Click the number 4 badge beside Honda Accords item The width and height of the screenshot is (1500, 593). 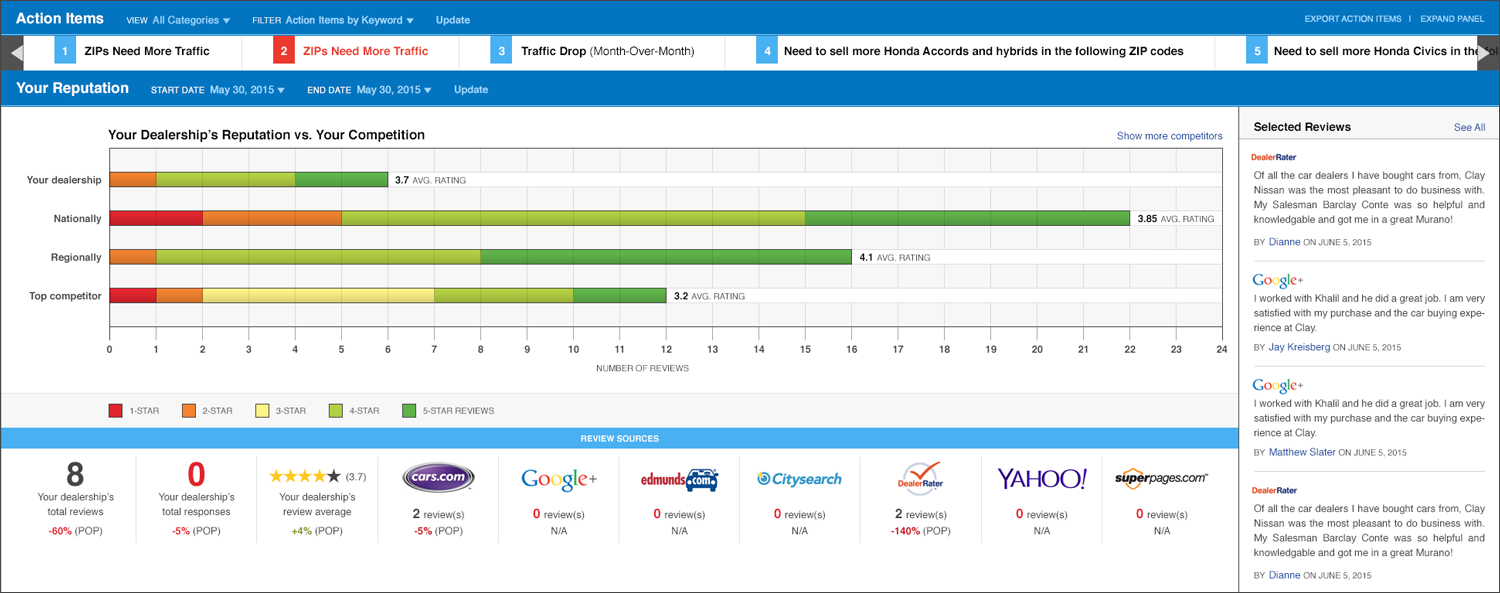767,51
